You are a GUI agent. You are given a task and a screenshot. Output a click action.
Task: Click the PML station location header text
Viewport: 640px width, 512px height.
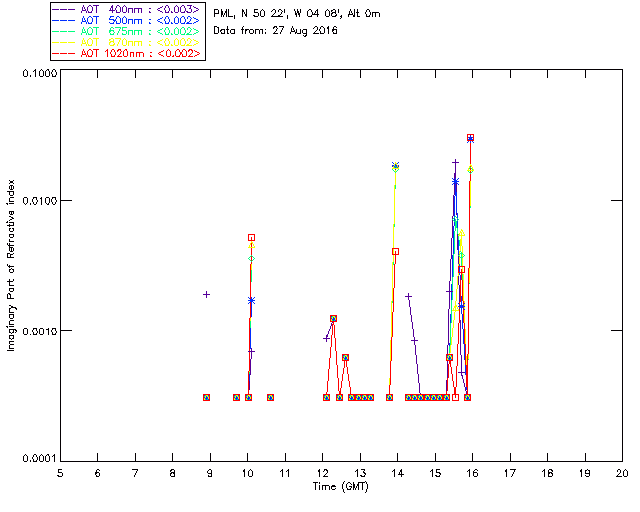[297, 14]
